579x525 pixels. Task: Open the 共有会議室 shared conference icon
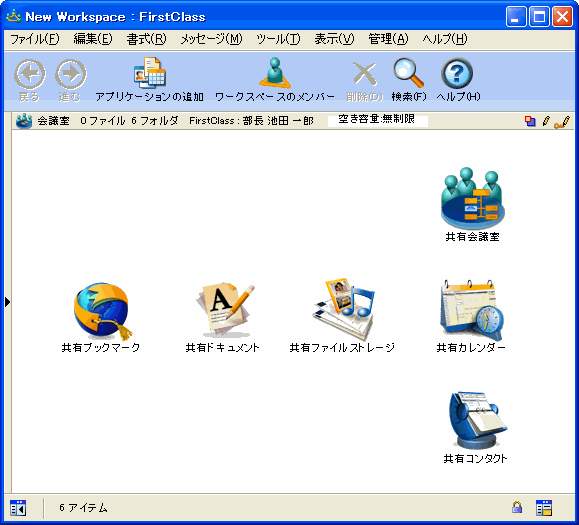[472, 198]
